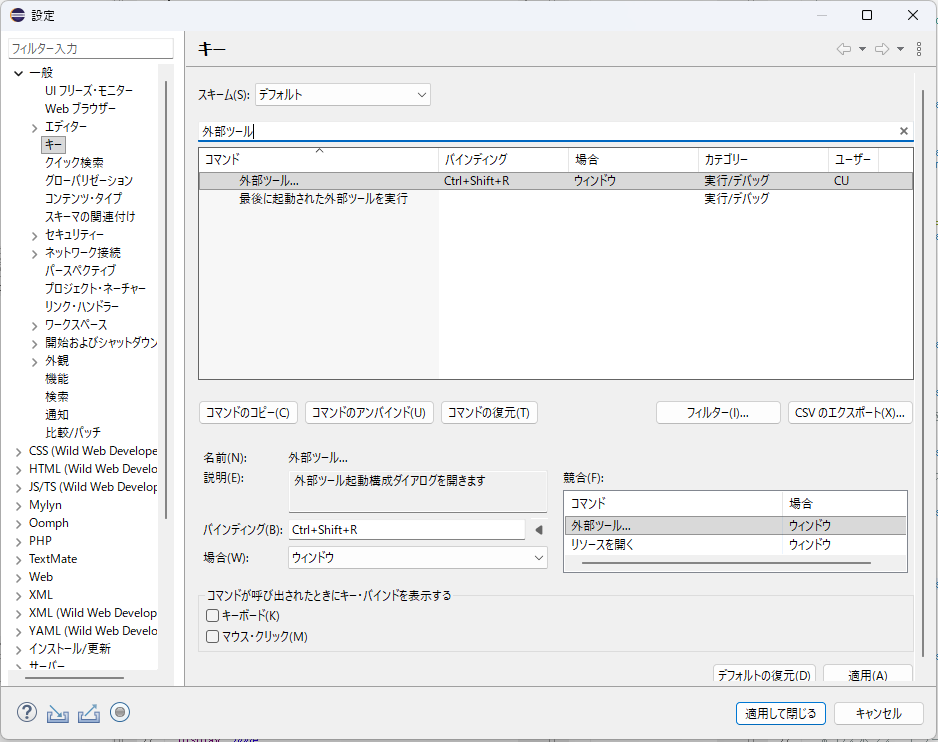Enable the キーボード(K) checkbox
Viewport: 938px width, 742px height.
point(212,616)
